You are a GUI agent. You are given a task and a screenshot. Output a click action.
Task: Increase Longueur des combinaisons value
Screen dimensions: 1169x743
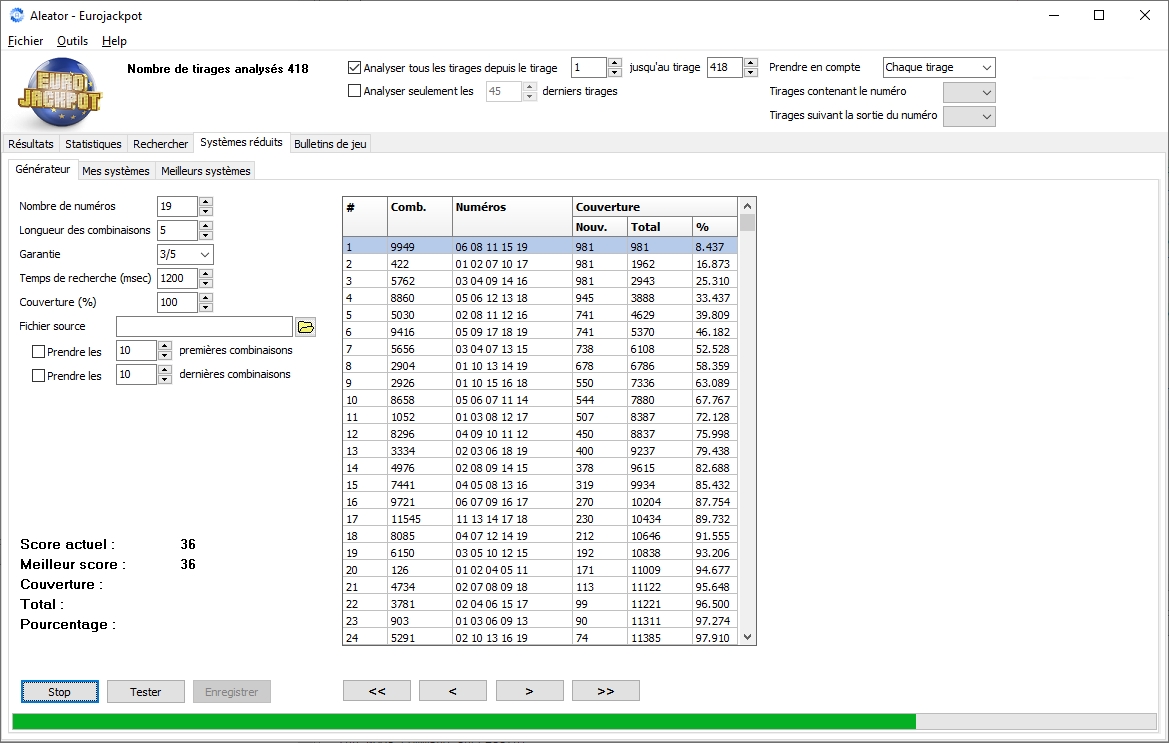(207, 225)
